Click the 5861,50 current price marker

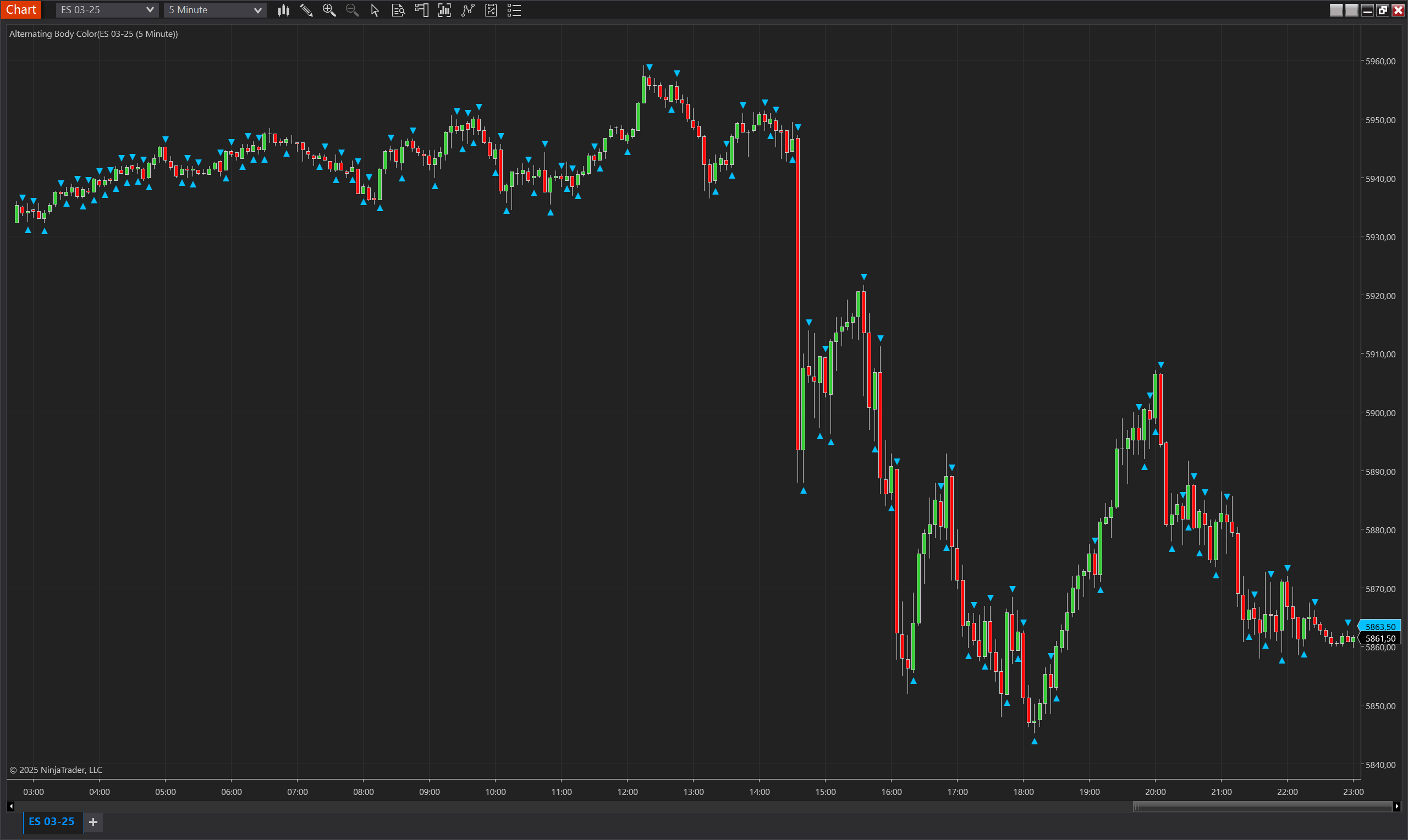click(1380, 638)
